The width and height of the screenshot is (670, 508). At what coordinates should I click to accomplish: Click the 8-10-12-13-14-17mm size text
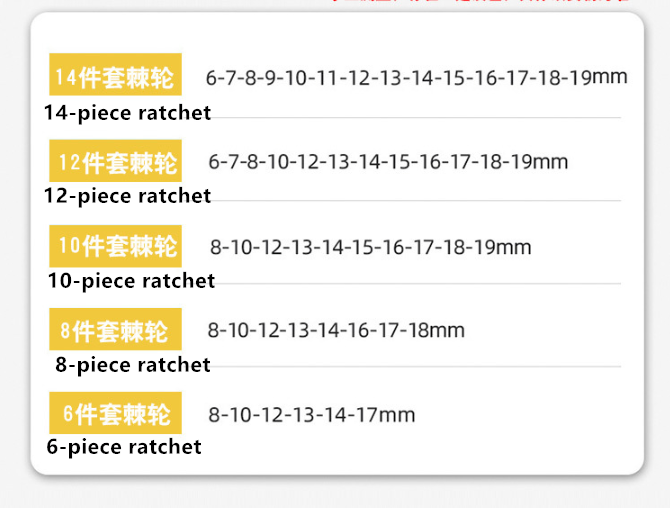click(x=311, y=415)
